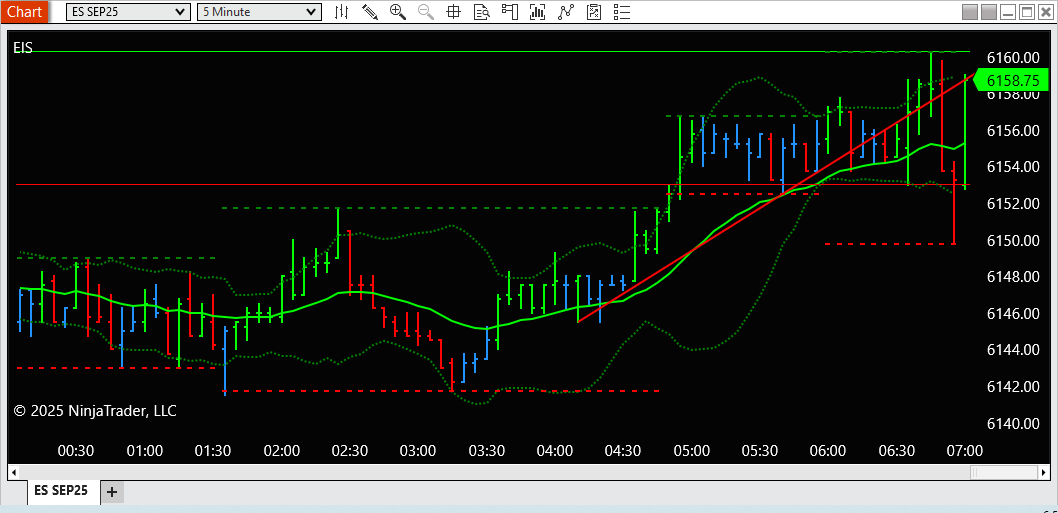The image size is (1058, 513).
Task: Click the 6142.00 price axis label
Action: (x=1013, y=387)
